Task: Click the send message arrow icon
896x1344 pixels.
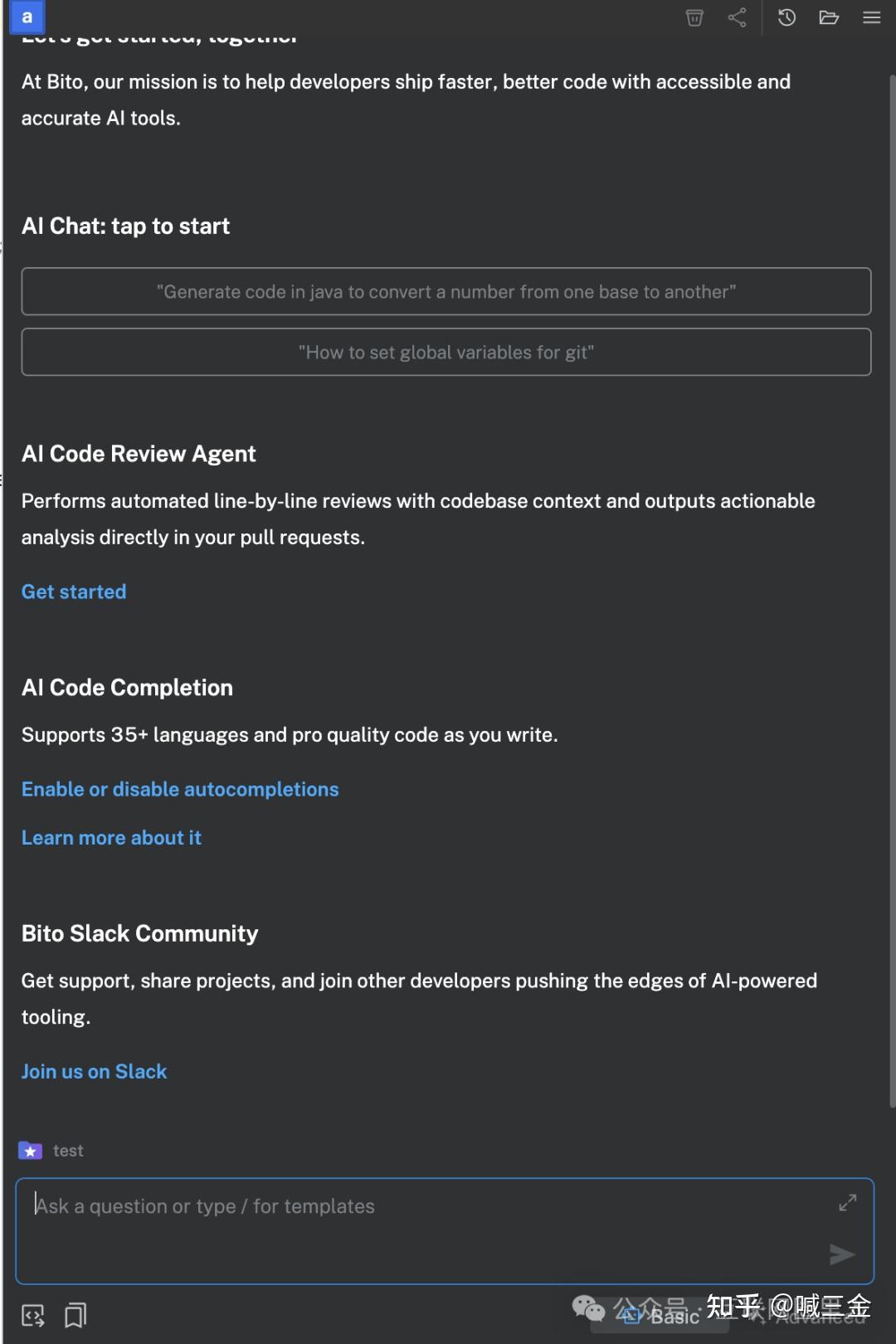Action: (x=842, y=1254)
